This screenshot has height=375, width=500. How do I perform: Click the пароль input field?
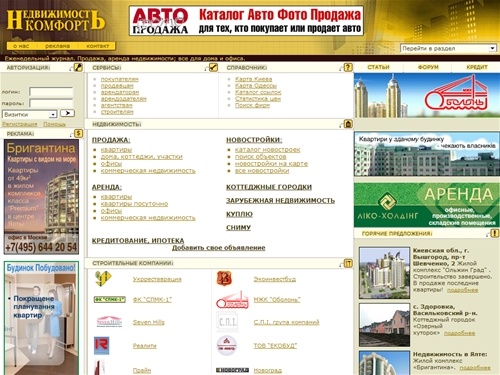click(x=51, y=103)
